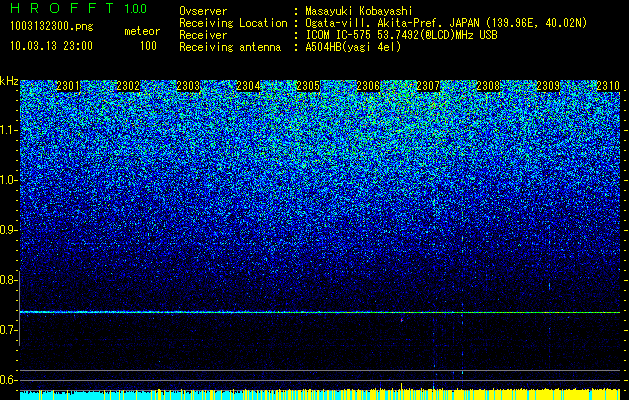Click the 2308 time marker

coord(488,86)
